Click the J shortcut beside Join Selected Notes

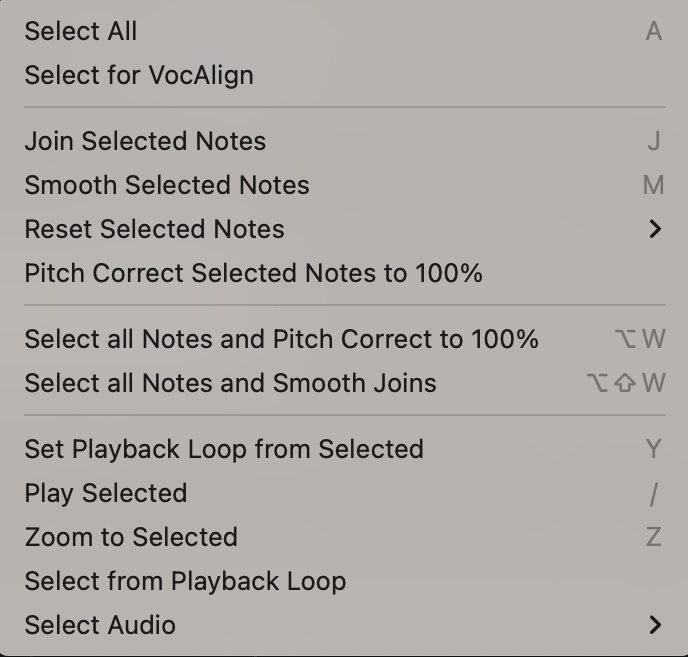[654, 141]
